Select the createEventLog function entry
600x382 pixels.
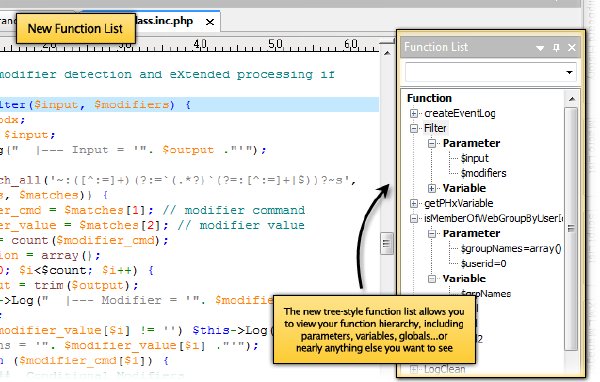[x=460, y=113]
